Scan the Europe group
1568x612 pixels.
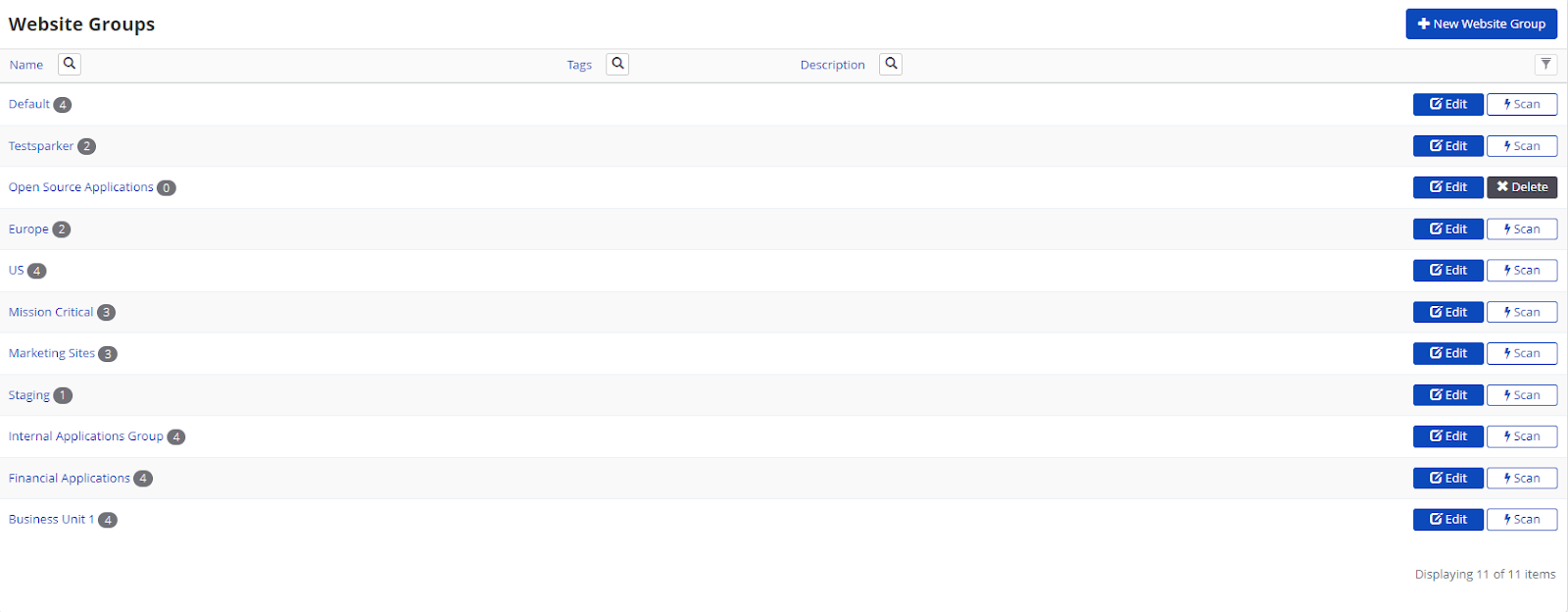(x=1522, y=229)
